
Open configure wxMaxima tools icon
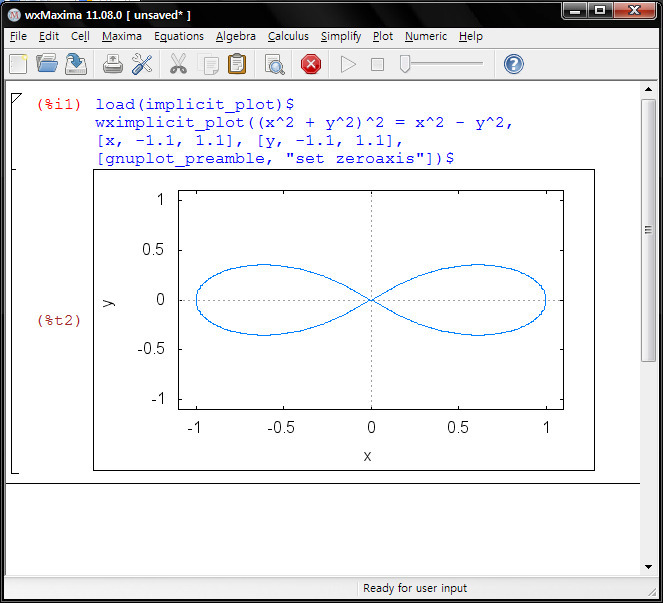tap(142, 64)
